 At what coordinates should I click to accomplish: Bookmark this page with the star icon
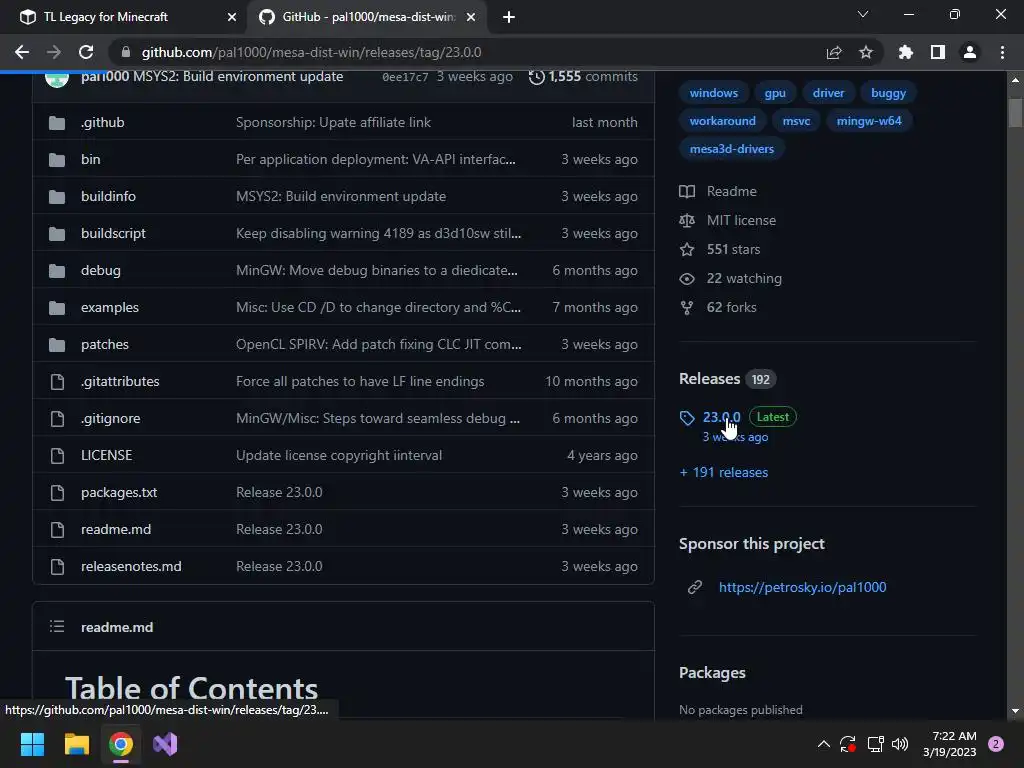[x=866, y=52]
